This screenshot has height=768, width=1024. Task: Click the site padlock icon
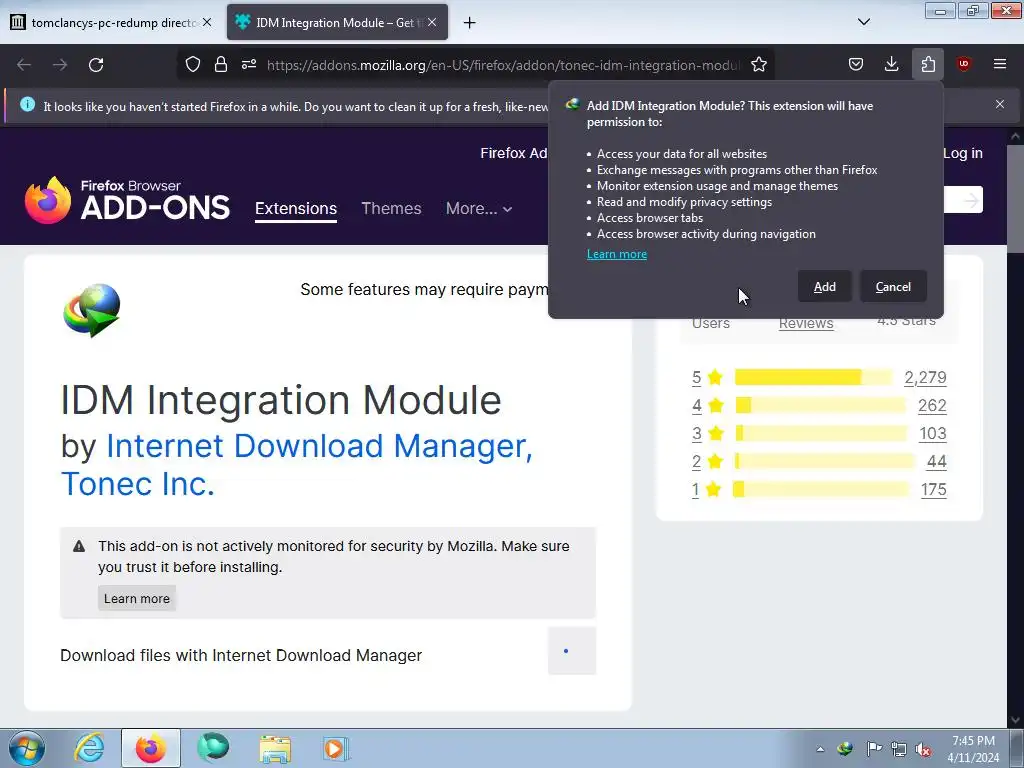pyautogui.click(x=221, y=65)
